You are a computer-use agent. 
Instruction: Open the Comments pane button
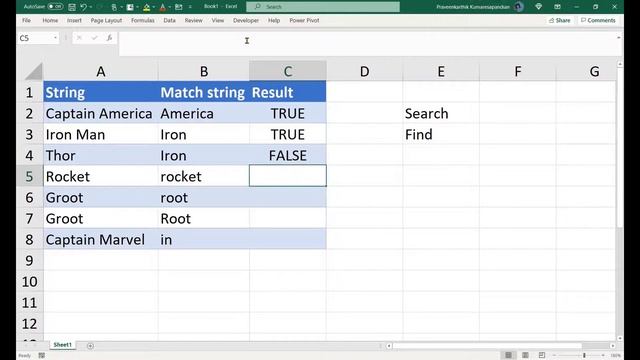pyautogui.click(x=598, y=20)
